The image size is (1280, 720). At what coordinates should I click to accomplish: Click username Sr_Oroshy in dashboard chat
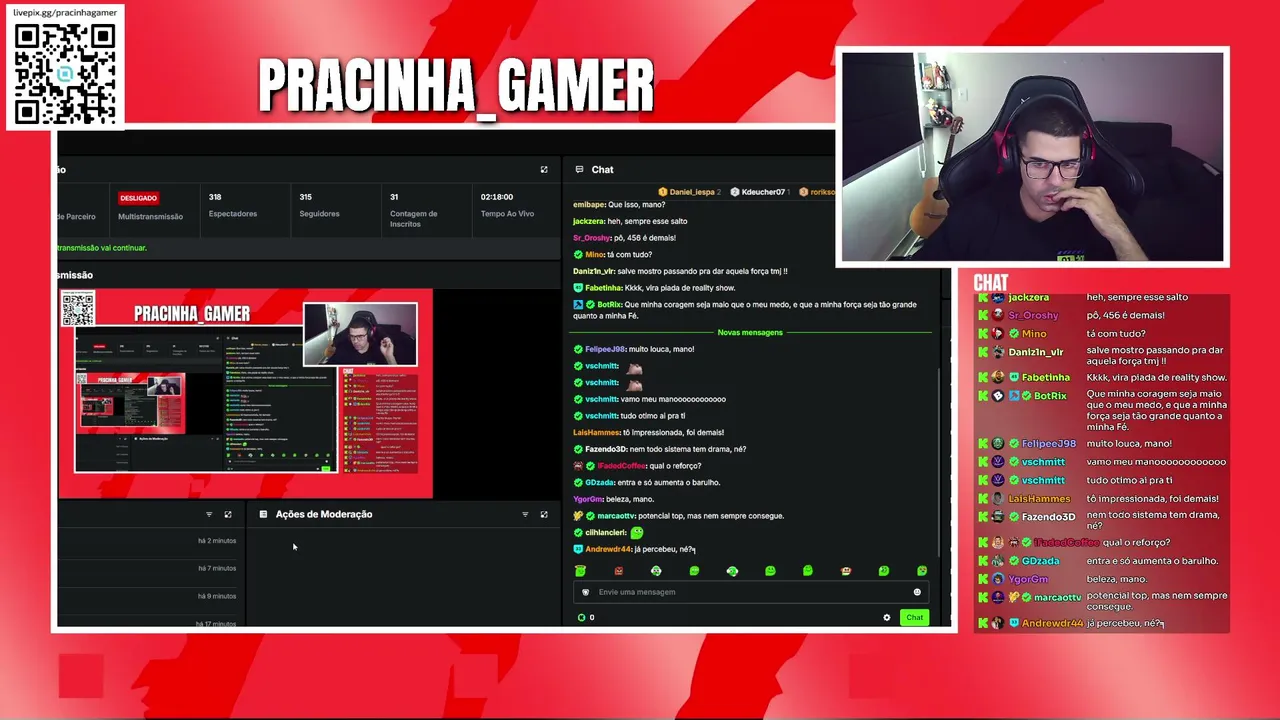pyautogui.click(x=592, y=238)
